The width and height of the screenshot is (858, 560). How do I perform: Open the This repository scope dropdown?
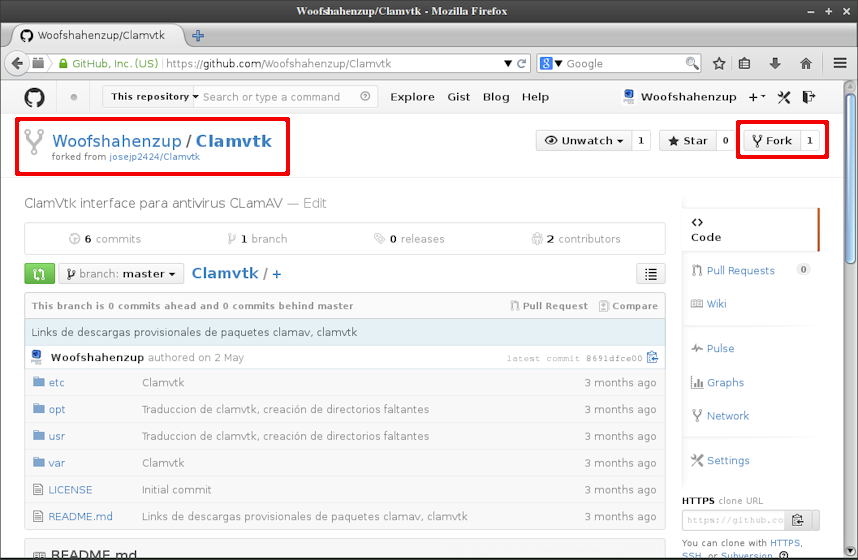point(154,97)
